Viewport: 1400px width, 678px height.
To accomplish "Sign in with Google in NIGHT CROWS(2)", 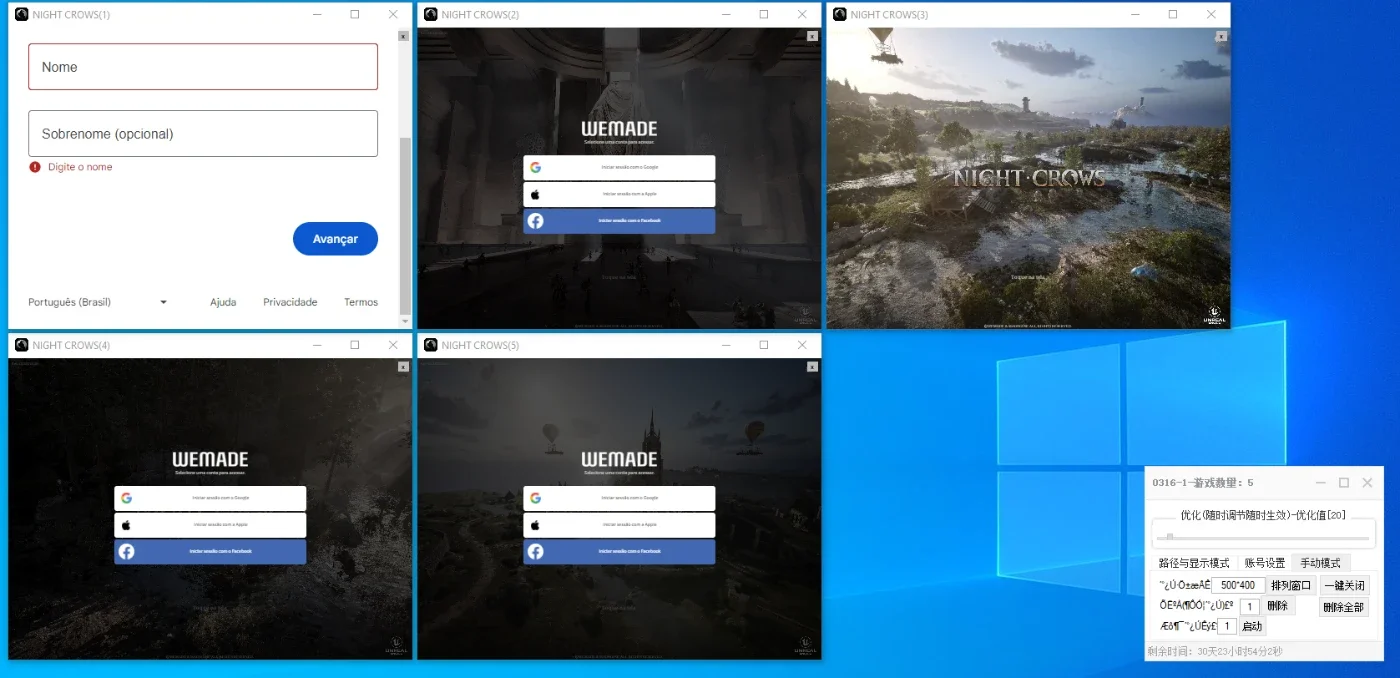I will click(619, 167).
